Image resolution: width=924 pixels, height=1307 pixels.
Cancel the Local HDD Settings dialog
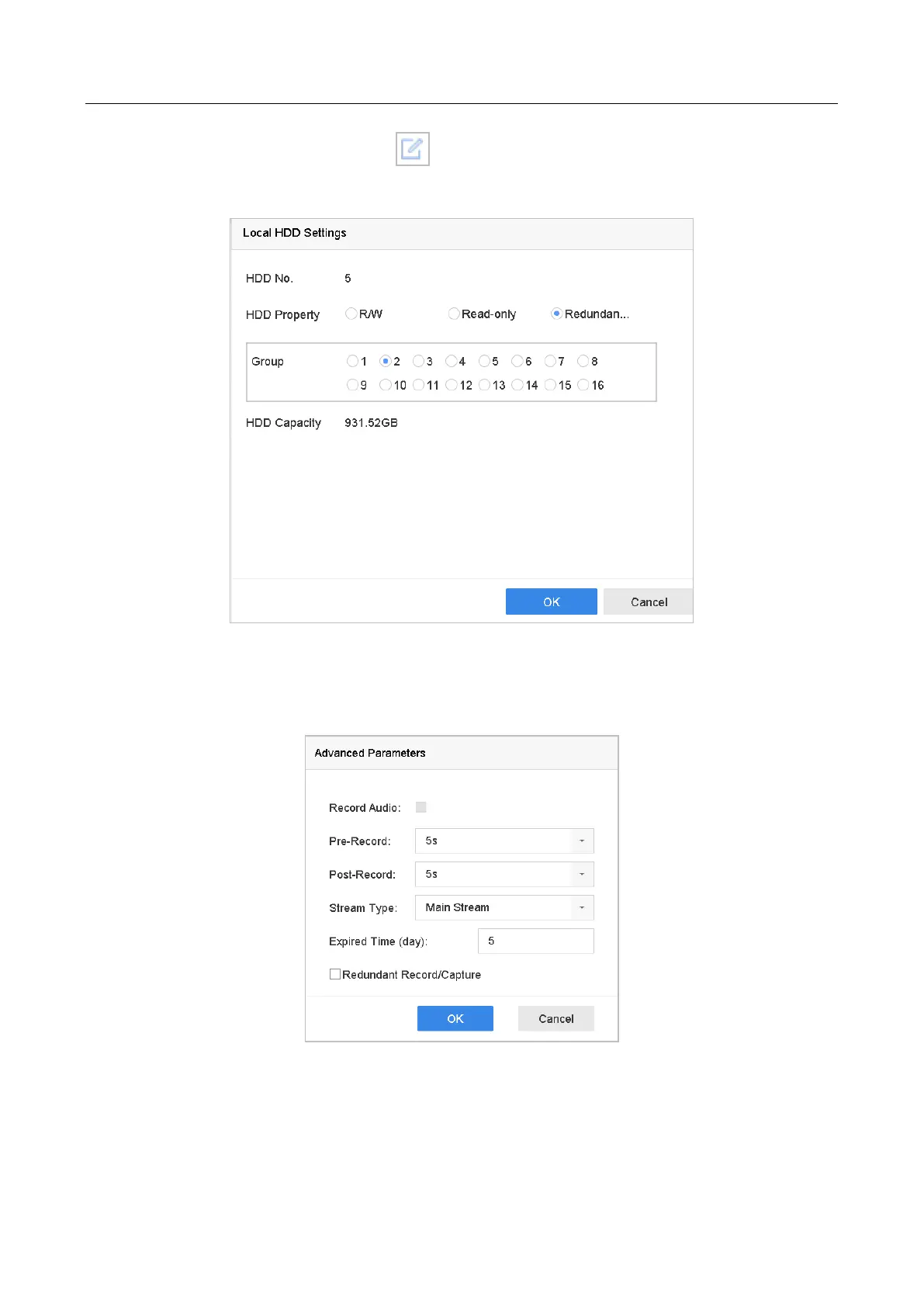click(x=649, y=601)
